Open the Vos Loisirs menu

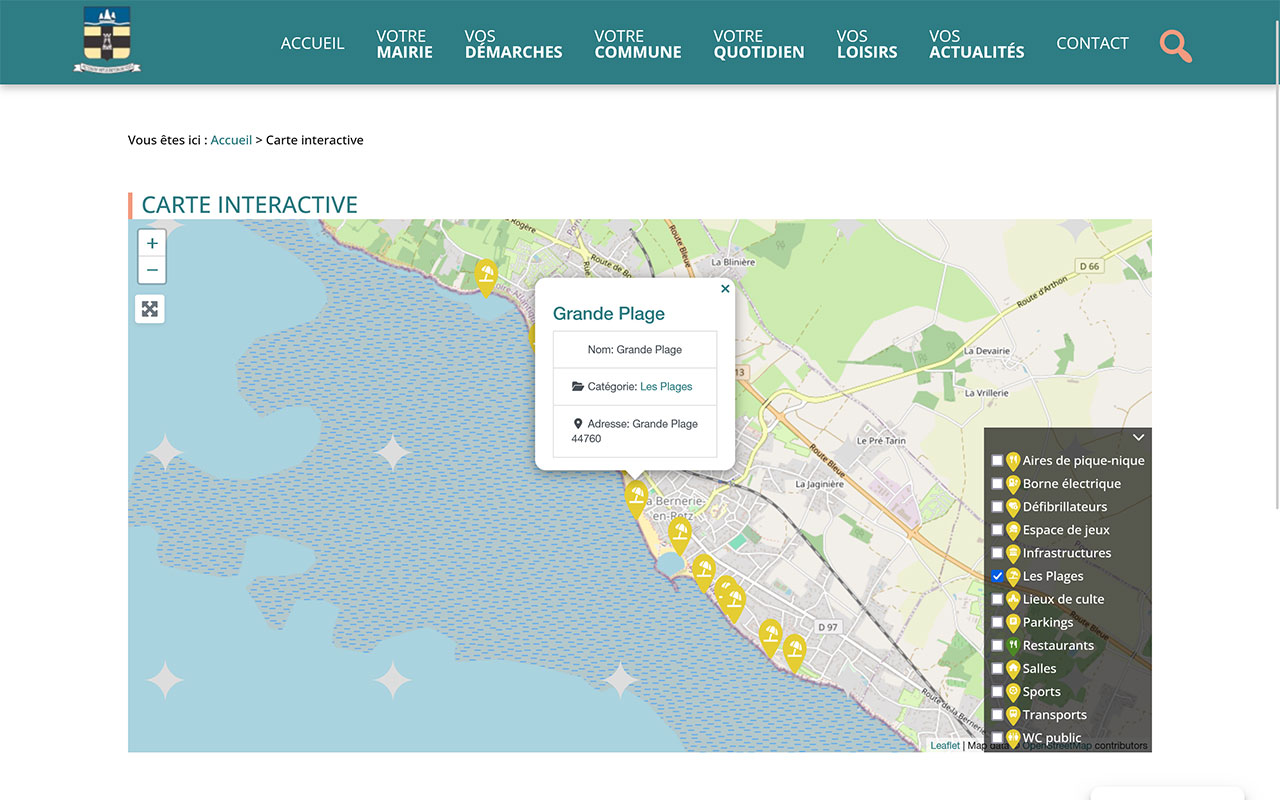click(867, 44)
